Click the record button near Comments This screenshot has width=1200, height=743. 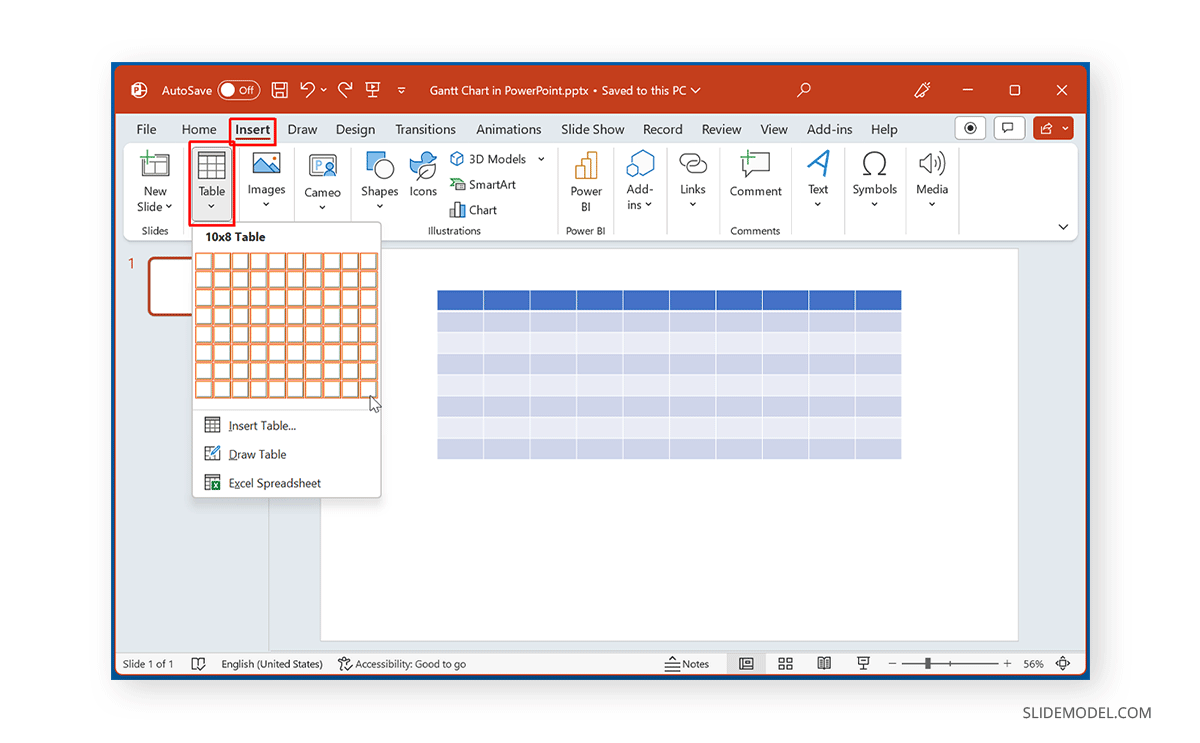click(970, 128)
